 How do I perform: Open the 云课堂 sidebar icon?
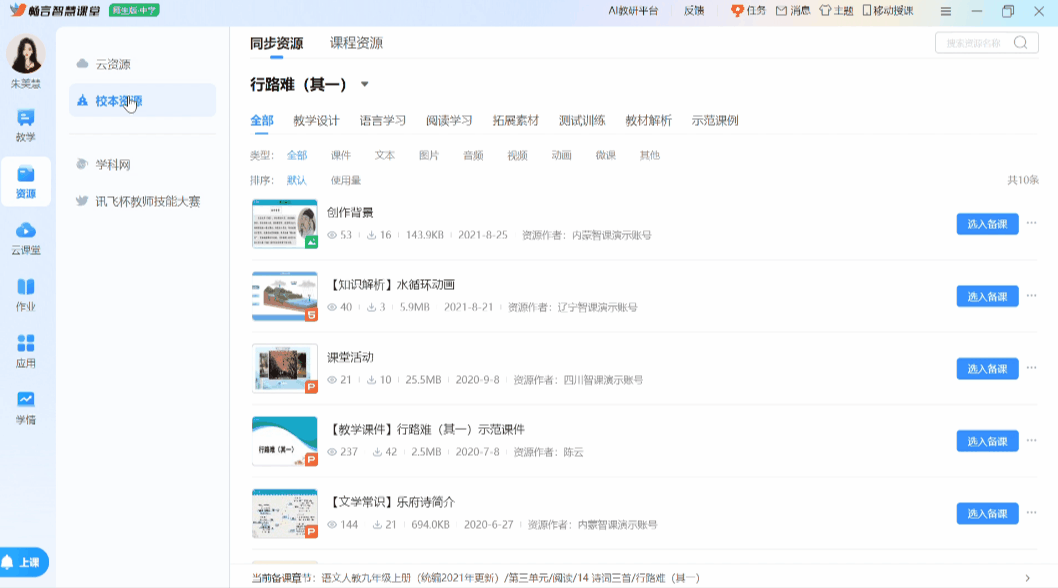pos(25,232)
